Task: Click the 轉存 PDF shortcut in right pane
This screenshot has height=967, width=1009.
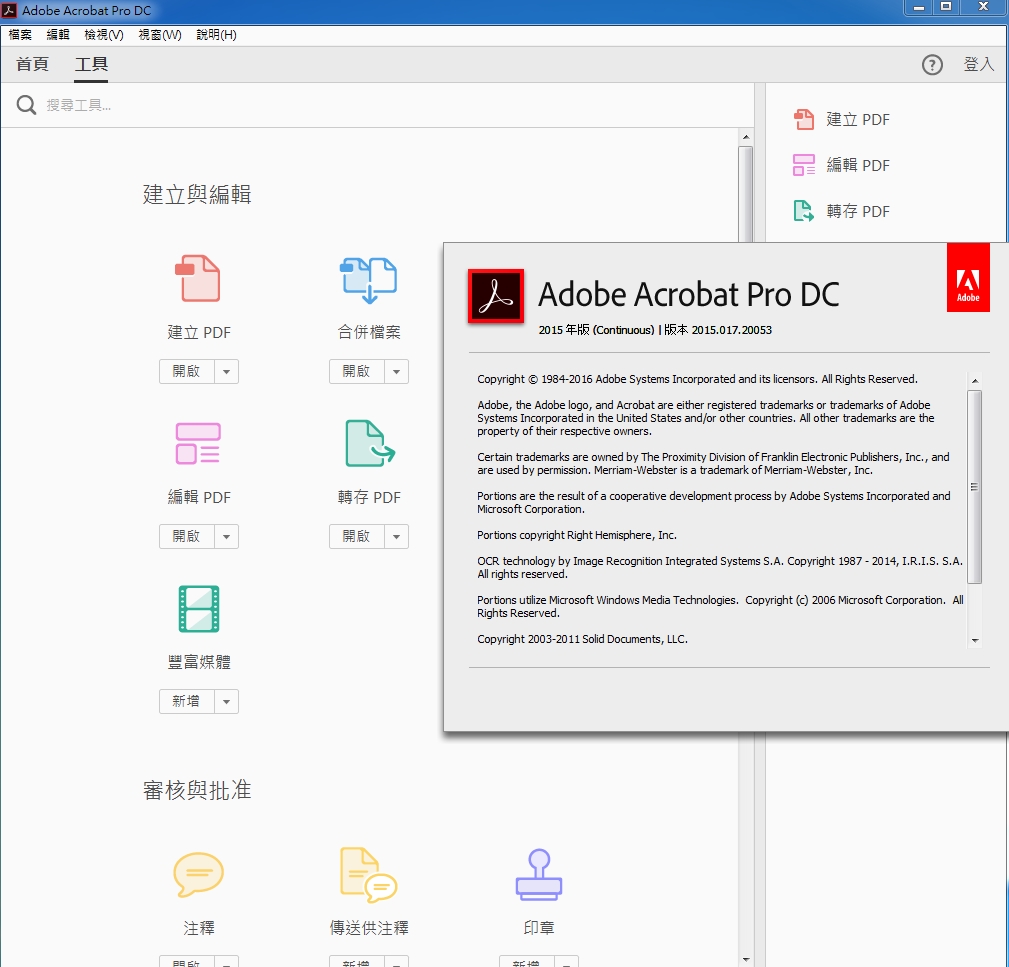Action: pyautogui.click(x=842, y=211)
